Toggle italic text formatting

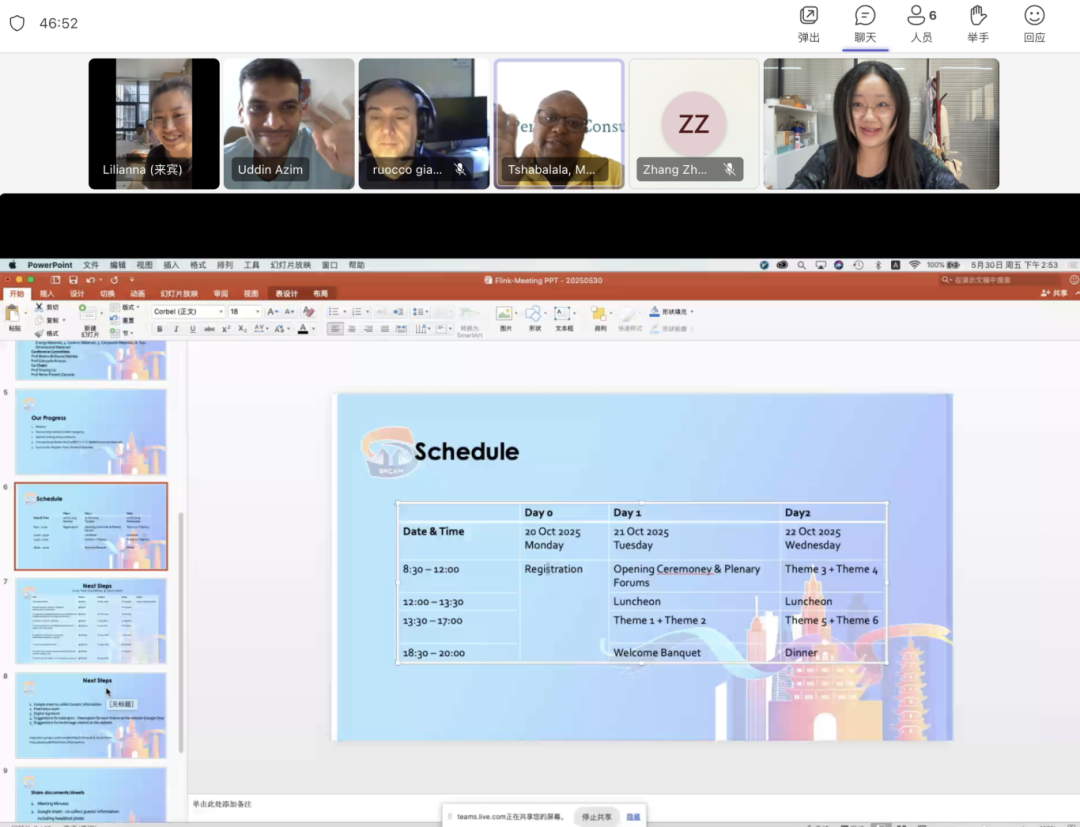tap(176, 329)
